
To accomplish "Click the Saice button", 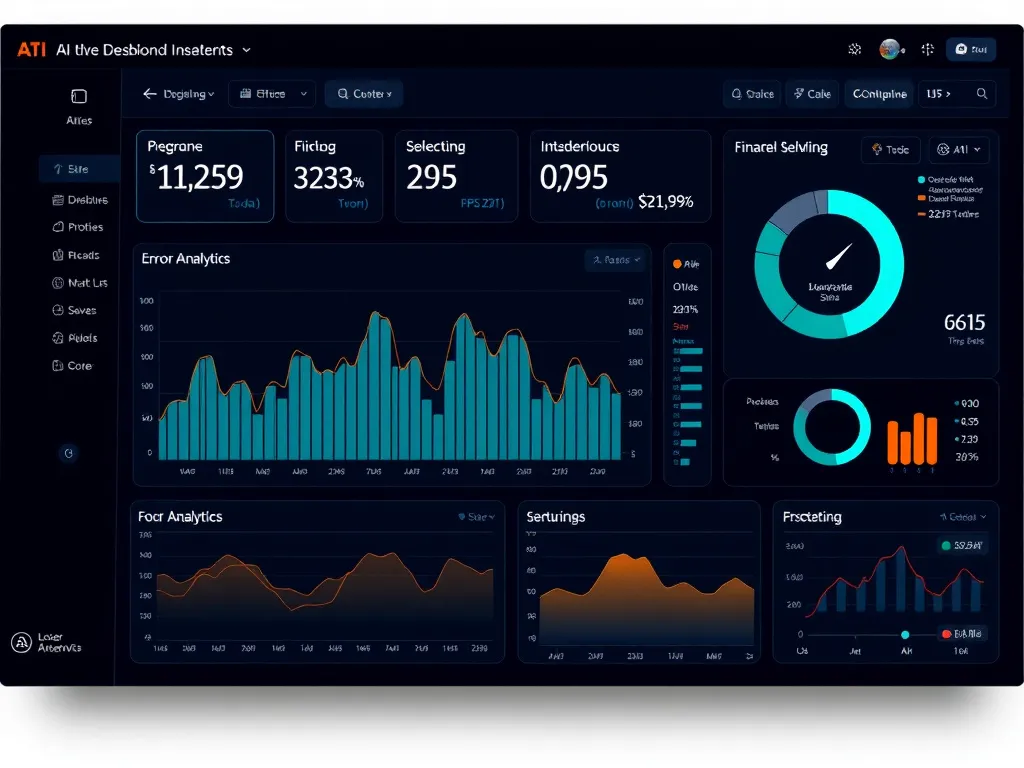I will click(x=752, y=94).
